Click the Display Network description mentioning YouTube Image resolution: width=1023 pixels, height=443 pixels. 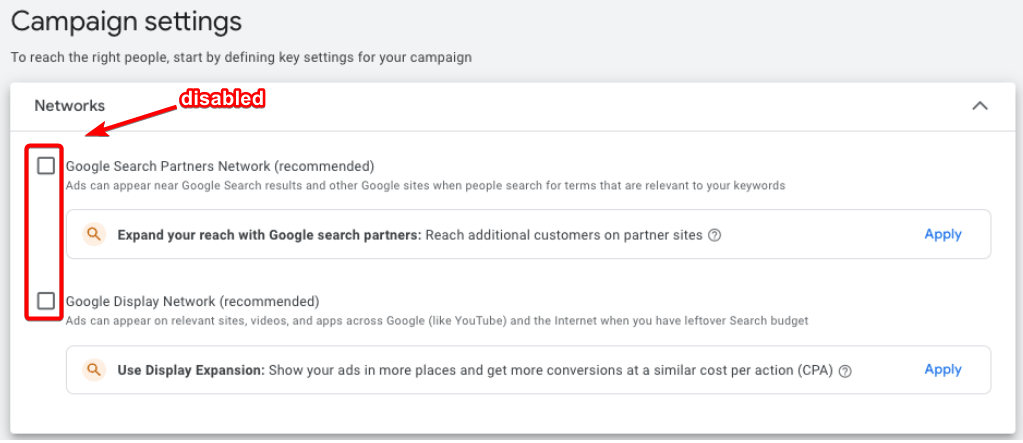click(x=437, y=321)
